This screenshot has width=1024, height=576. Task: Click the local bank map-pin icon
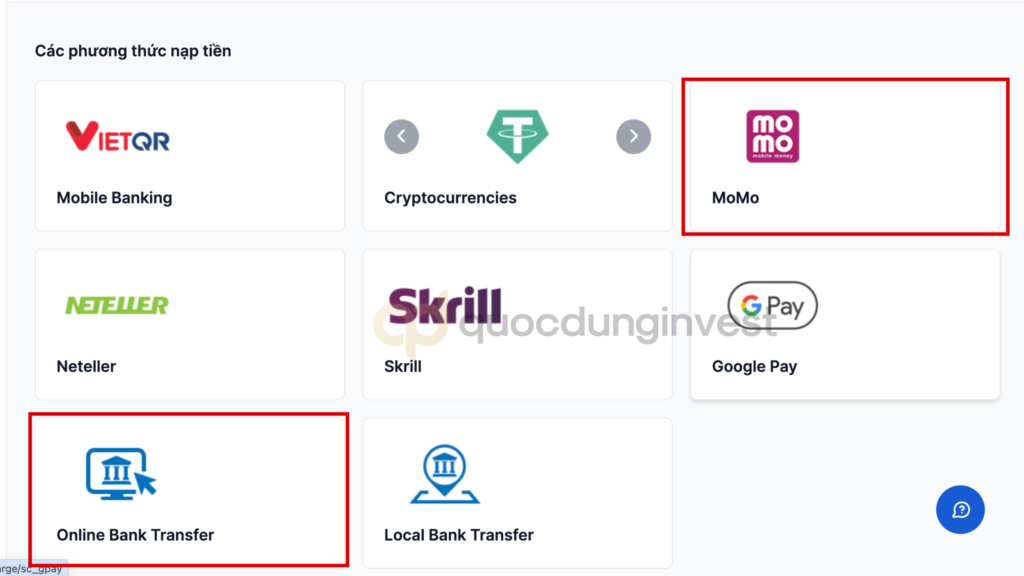(x=445, y=474)
